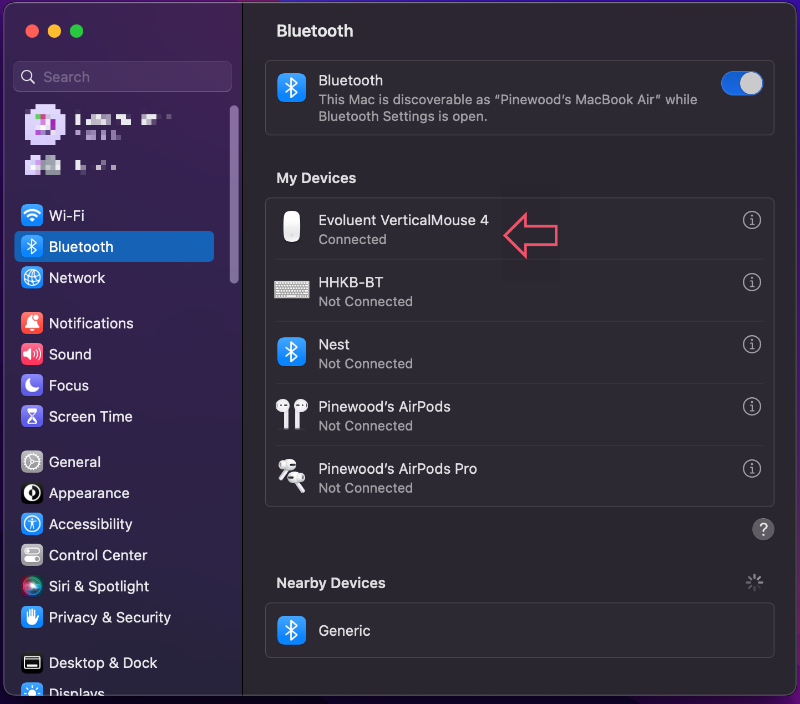The height and width of the screenshot is (704, 800).
Task: Click the Desktop & Dock icon
Action: point(32,663)
